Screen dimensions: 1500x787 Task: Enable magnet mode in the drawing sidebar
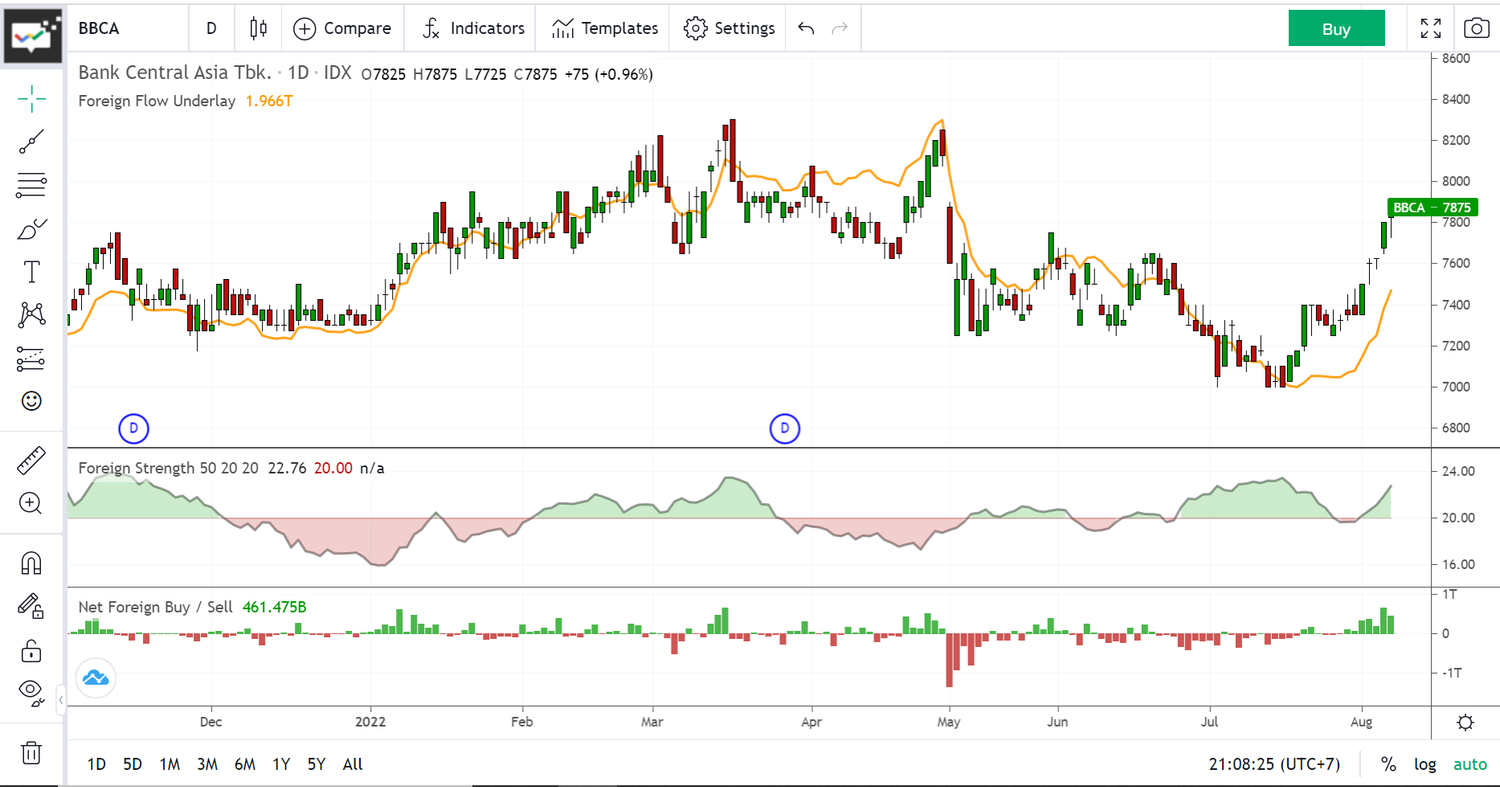31,563
